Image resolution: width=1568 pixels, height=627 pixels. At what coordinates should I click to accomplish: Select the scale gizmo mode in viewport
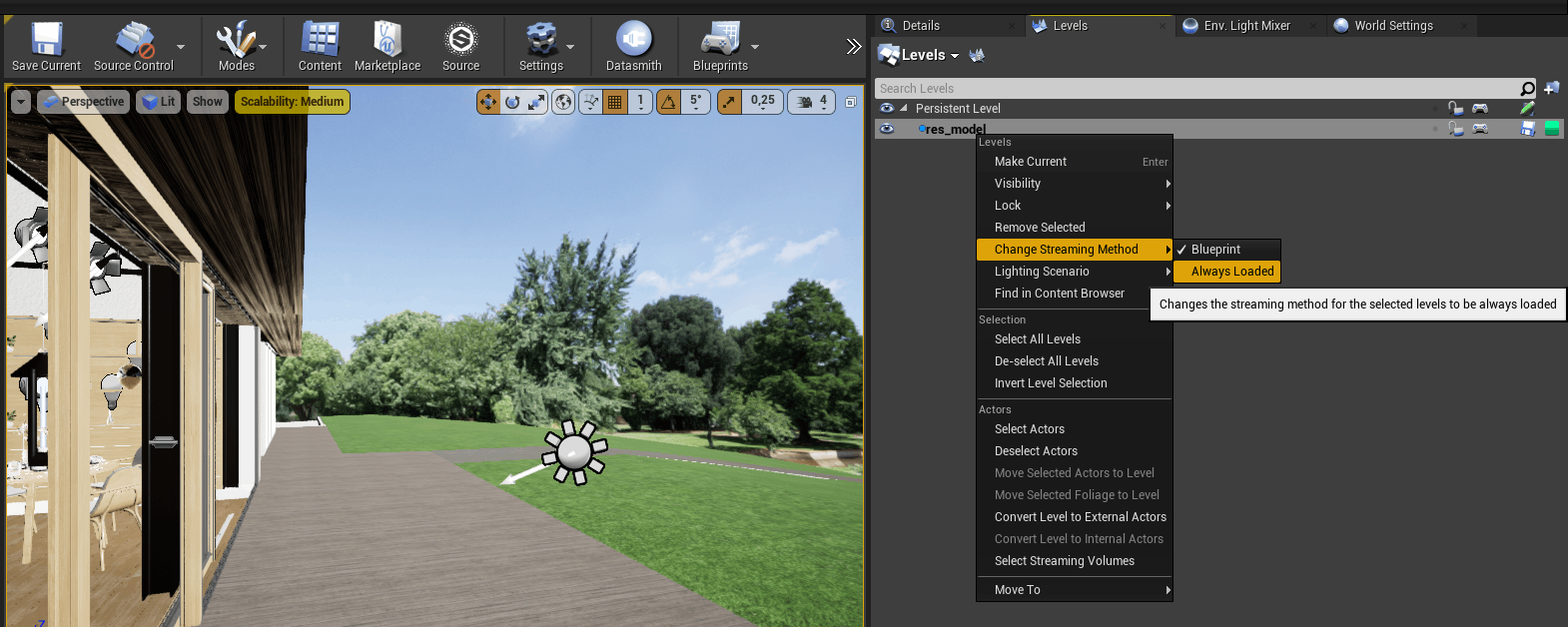536,102
